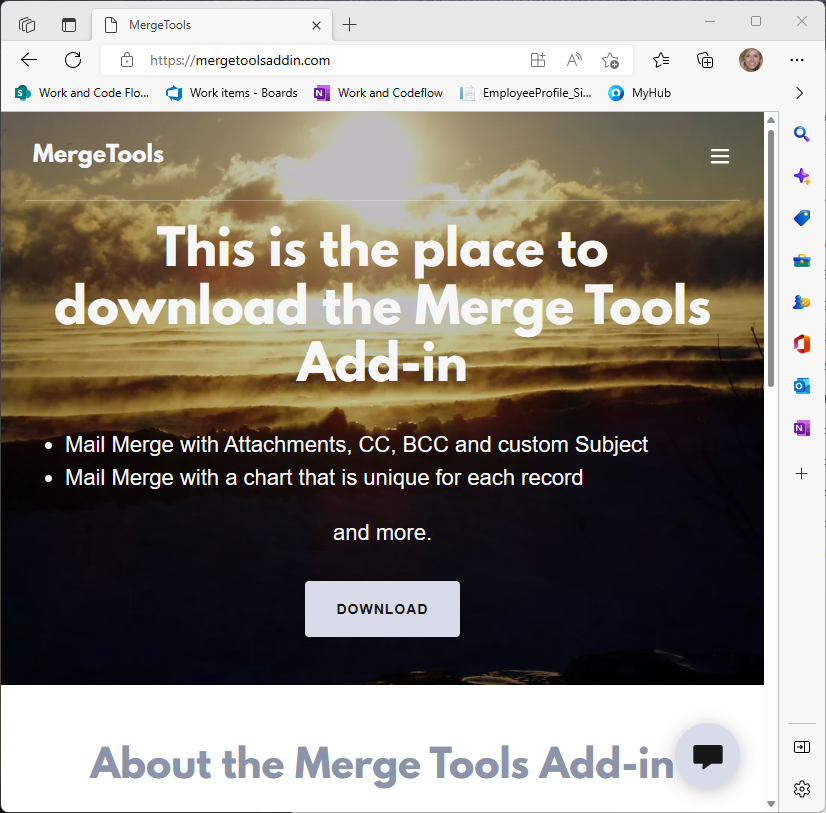Add this page to favorites
The image size is (826, 813).
610,60
